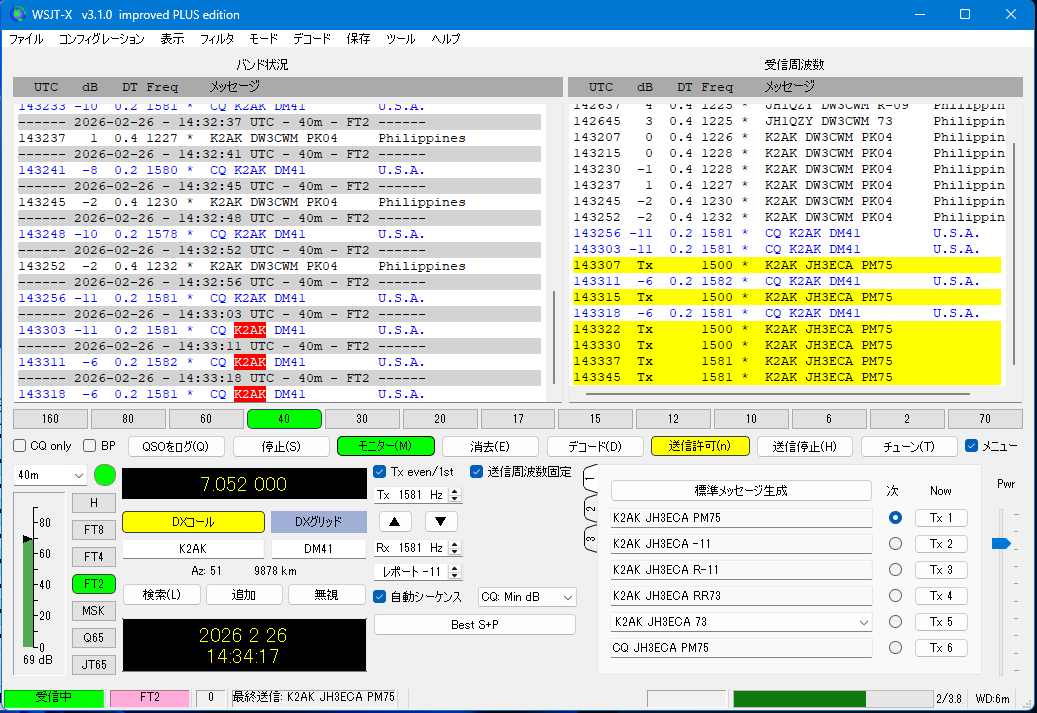
Task: Toggle the Tx even/1st checkbox
Action: pyautogui.click(x=380, y=472)
